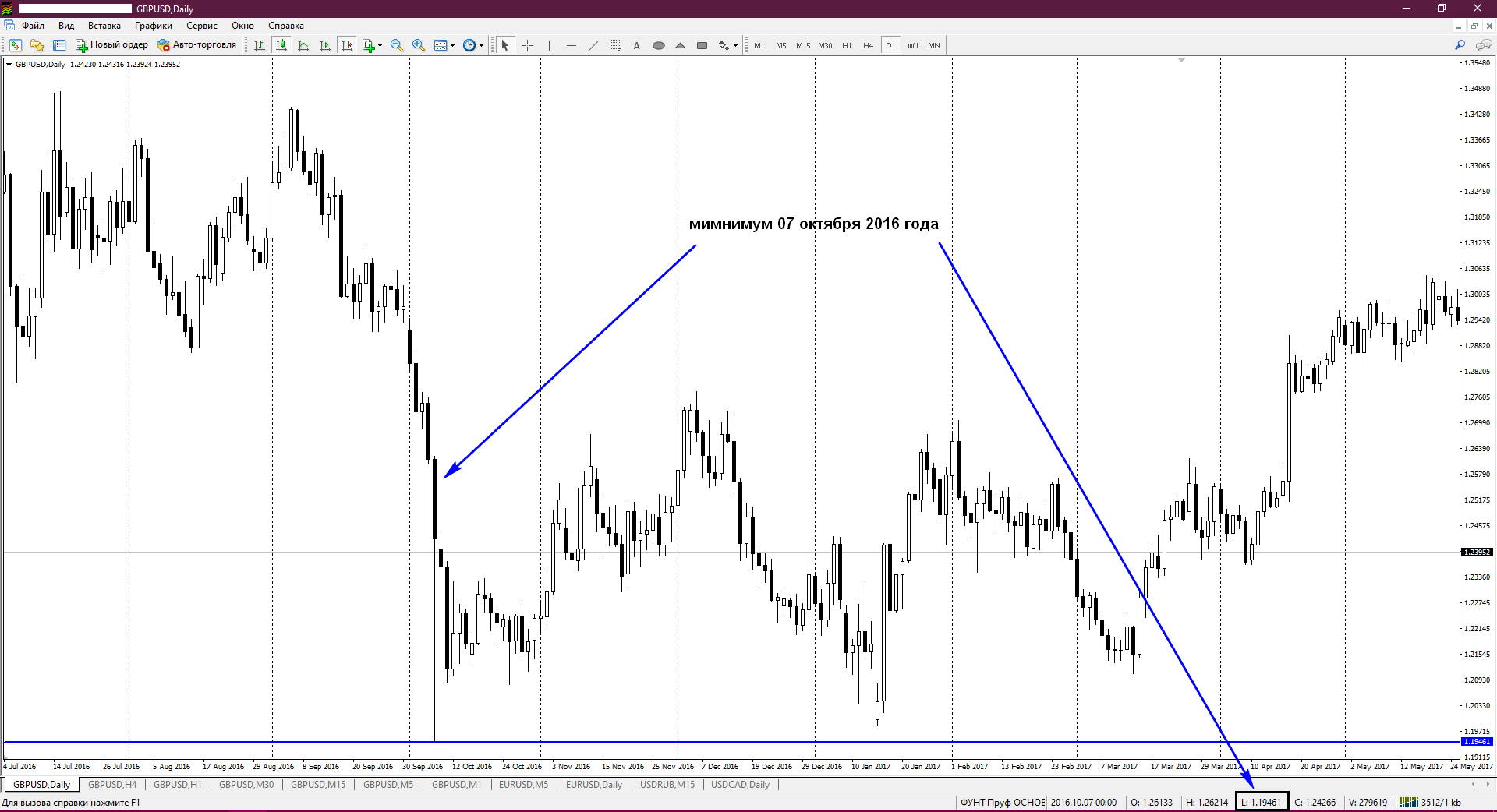Open the Графики menu
Screen dimensions: 1497x812
click(154, 26)
